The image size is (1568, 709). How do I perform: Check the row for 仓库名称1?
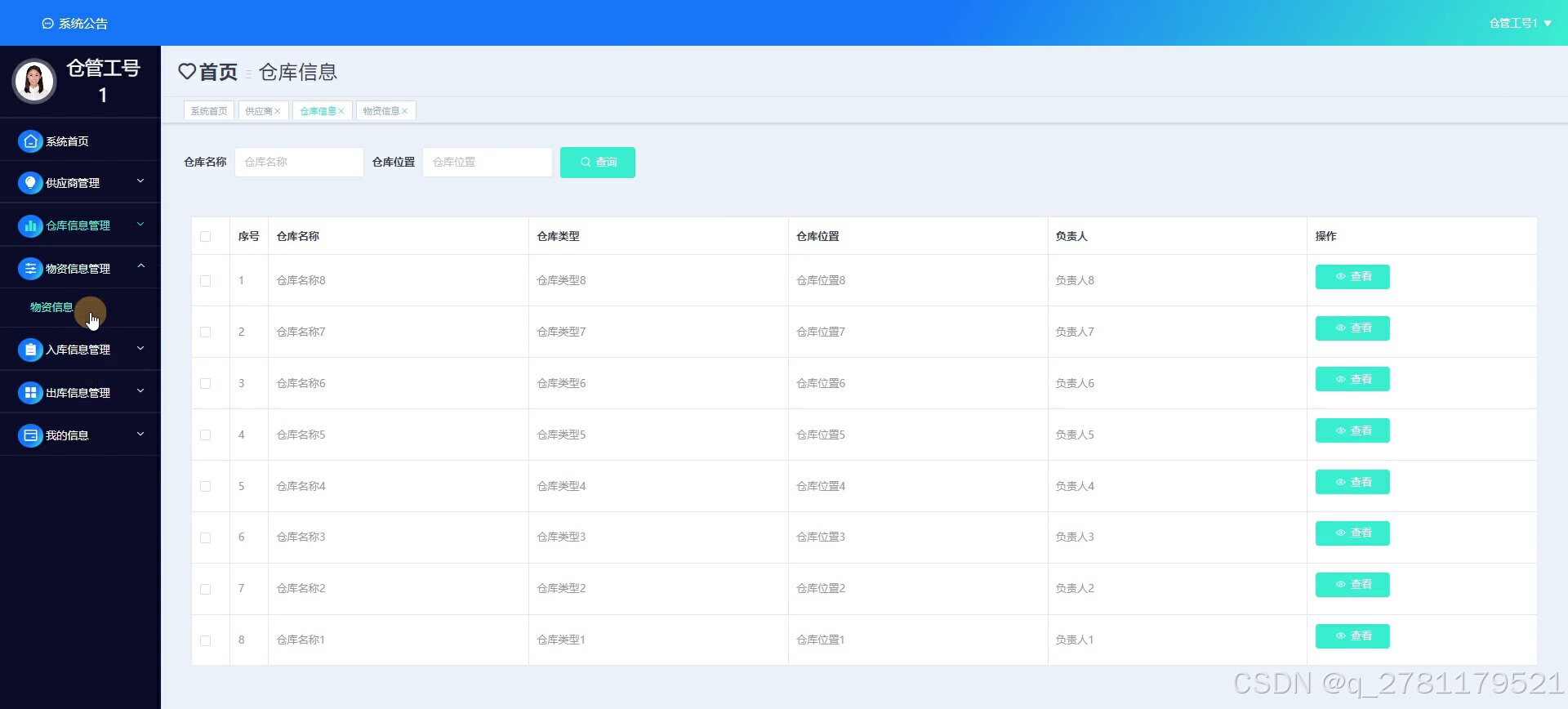point(206,641)
